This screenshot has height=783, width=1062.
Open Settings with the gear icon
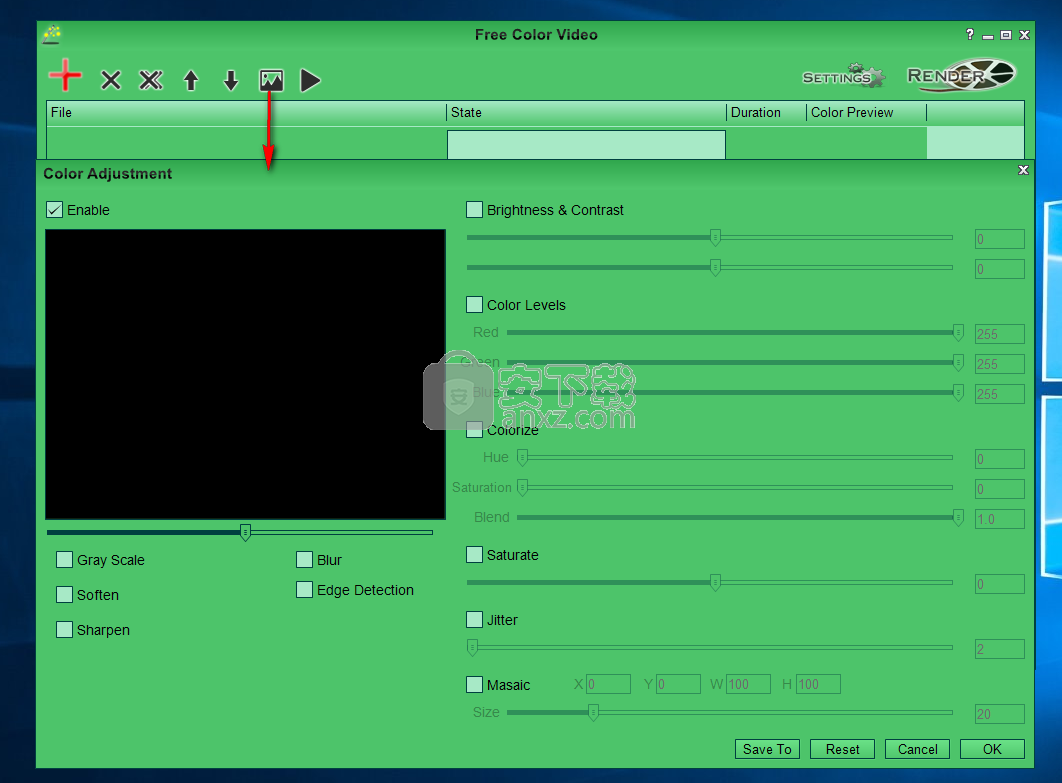pos(844,77)
